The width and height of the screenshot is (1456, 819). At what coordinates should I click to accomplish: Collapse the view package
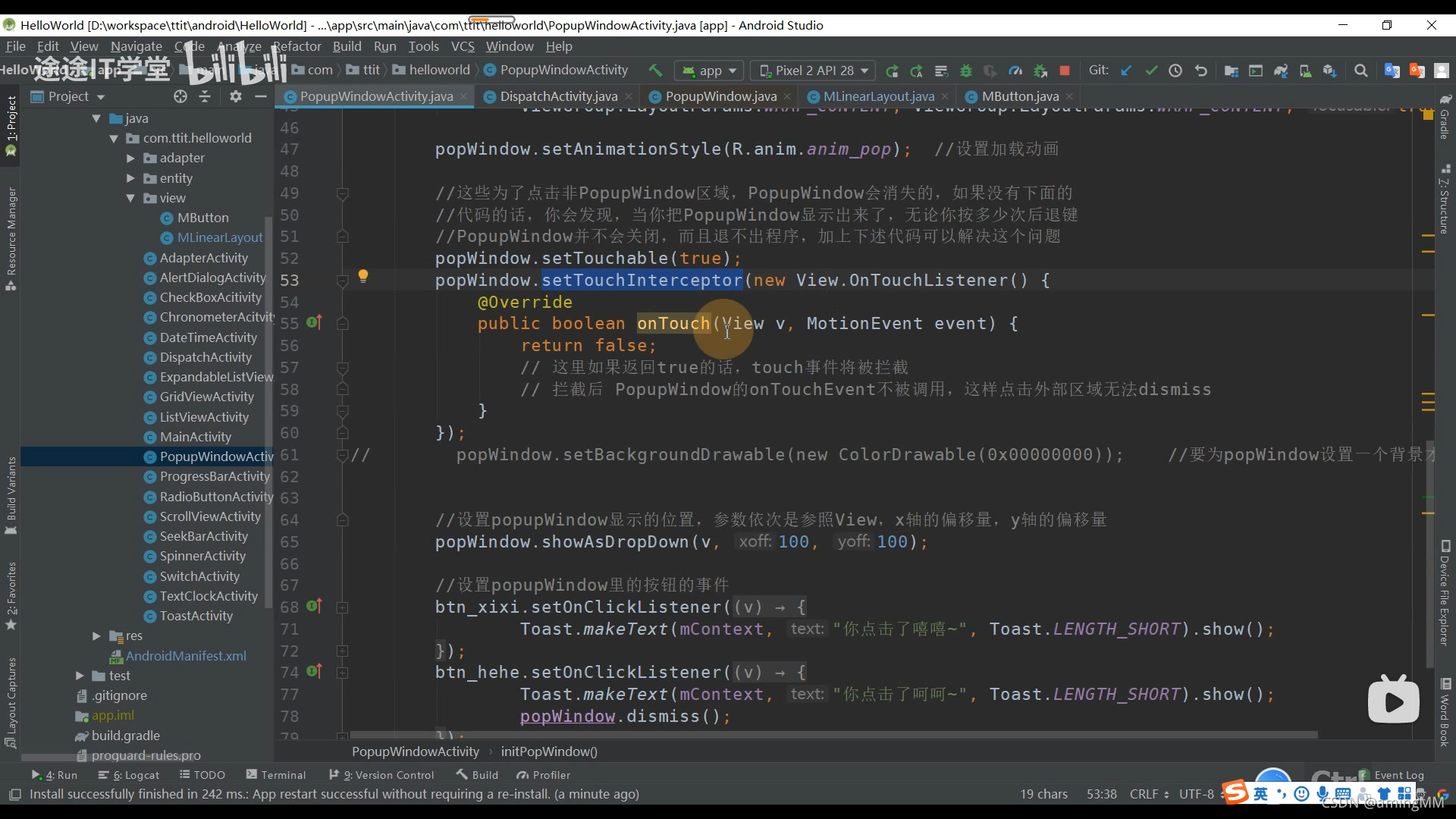coord(130,198)
